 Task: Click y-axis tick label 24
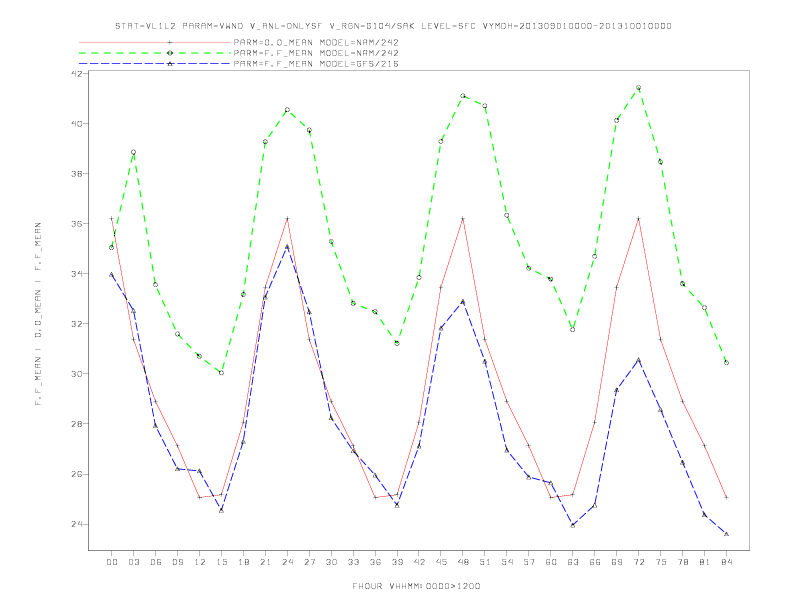(x=77, y=524)
